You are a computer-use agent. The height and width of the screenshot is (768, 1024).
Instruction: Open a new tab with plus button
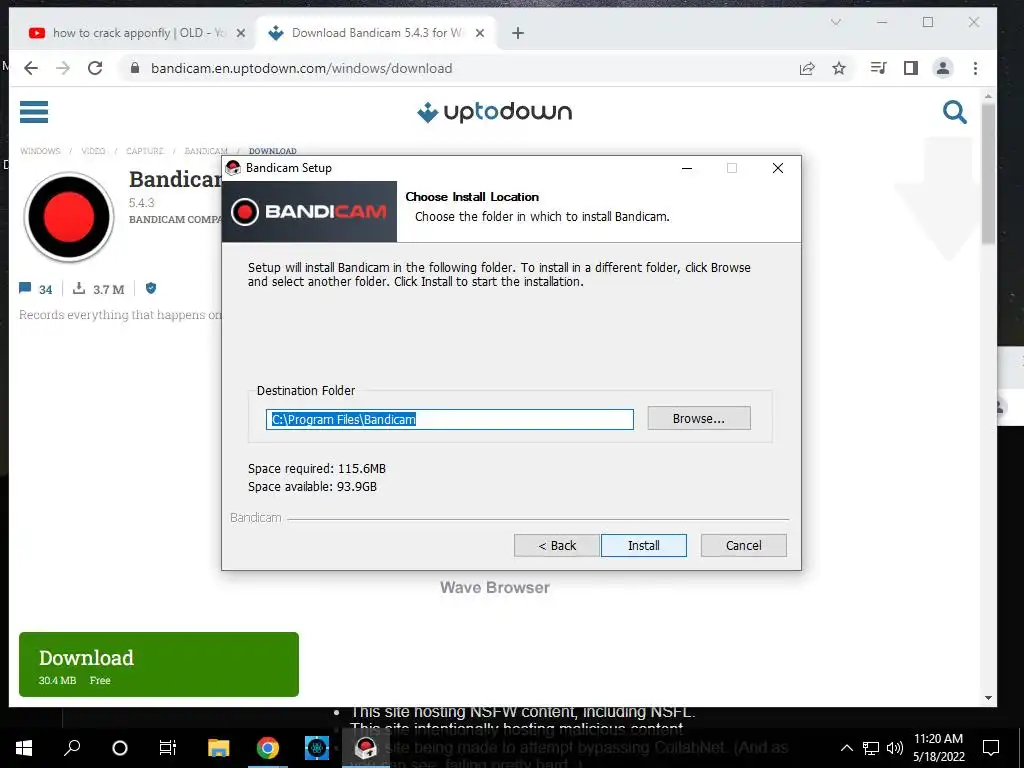pyautogui.click(x=518, y=33)
